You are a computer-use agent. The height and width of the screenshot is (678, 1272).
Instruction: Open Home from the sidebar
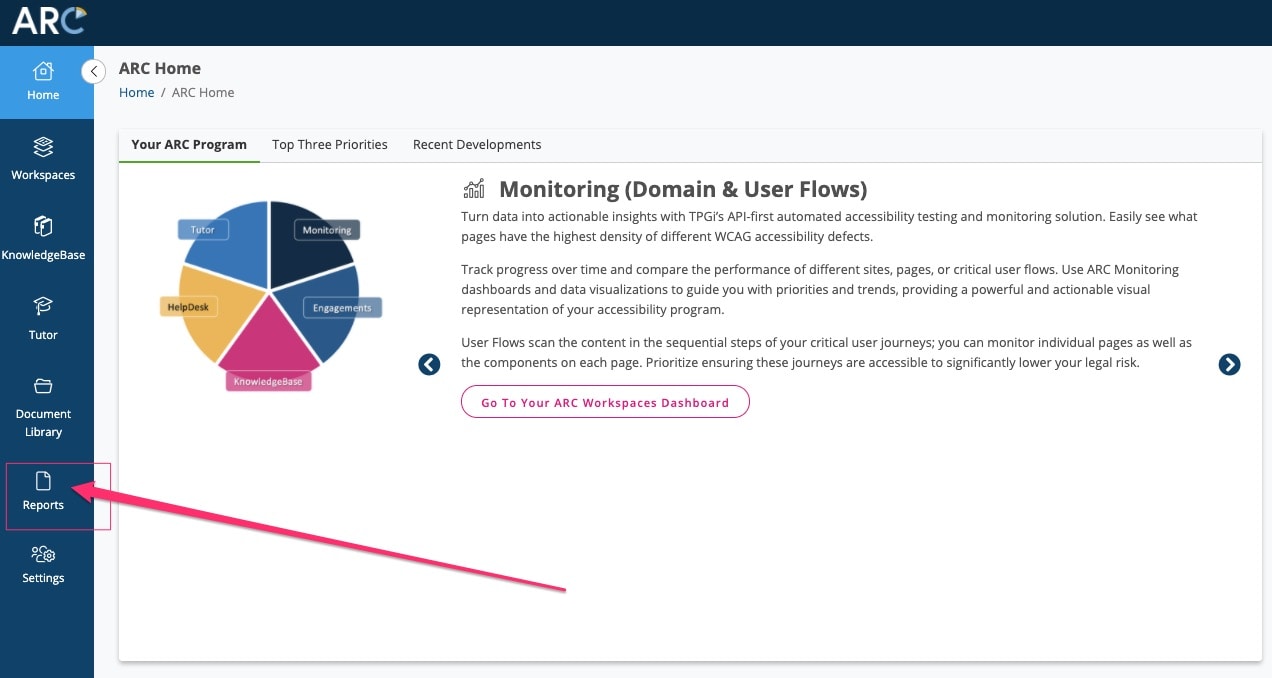click(x=43, y=81)
